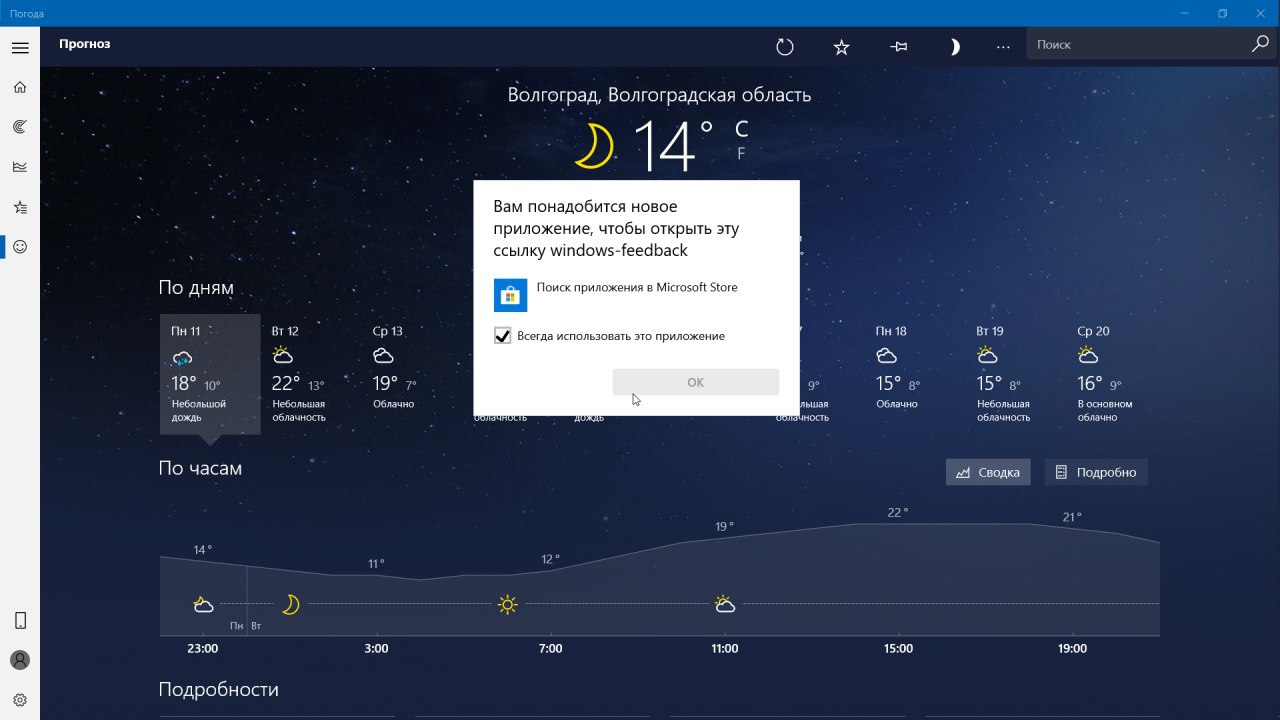Restore down the Weather window
The width and height of the screenshot is (1280, 720).
pos(1222,14)
